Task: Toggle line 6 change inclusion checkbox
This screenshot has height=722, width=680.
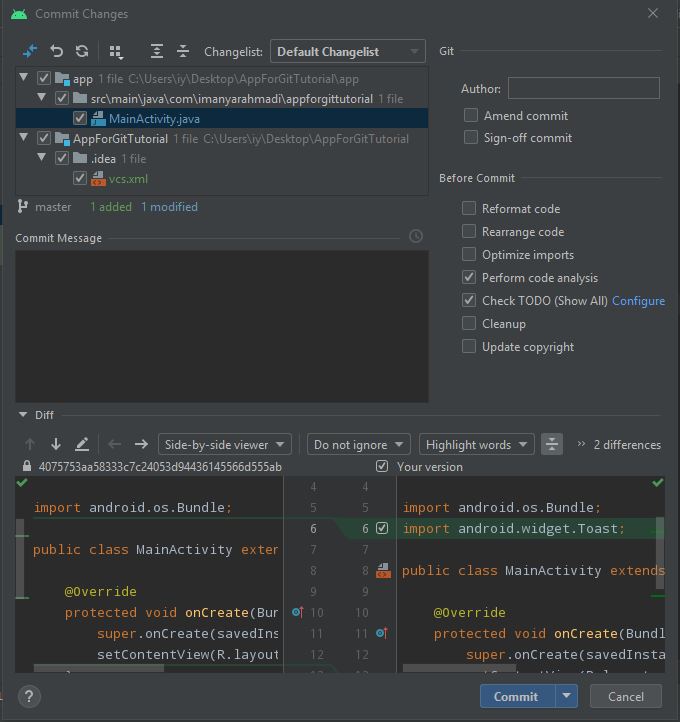Action: click(x=382, y=528)
